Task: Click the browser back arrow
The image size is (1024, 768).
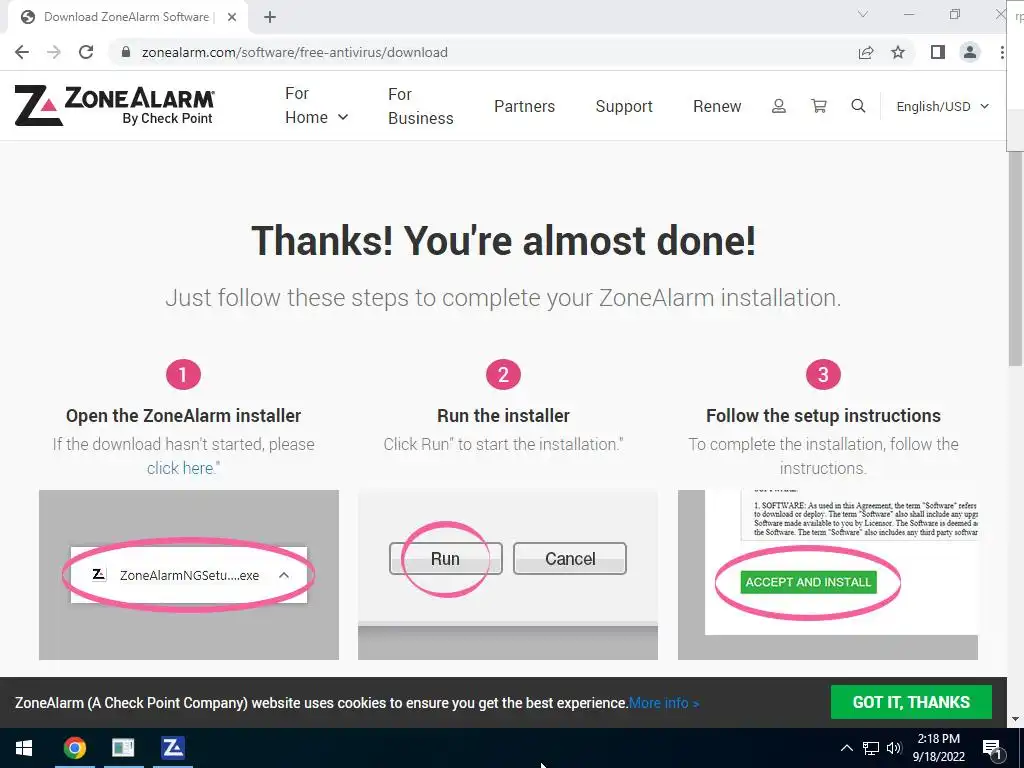Action: click(22, 52)
